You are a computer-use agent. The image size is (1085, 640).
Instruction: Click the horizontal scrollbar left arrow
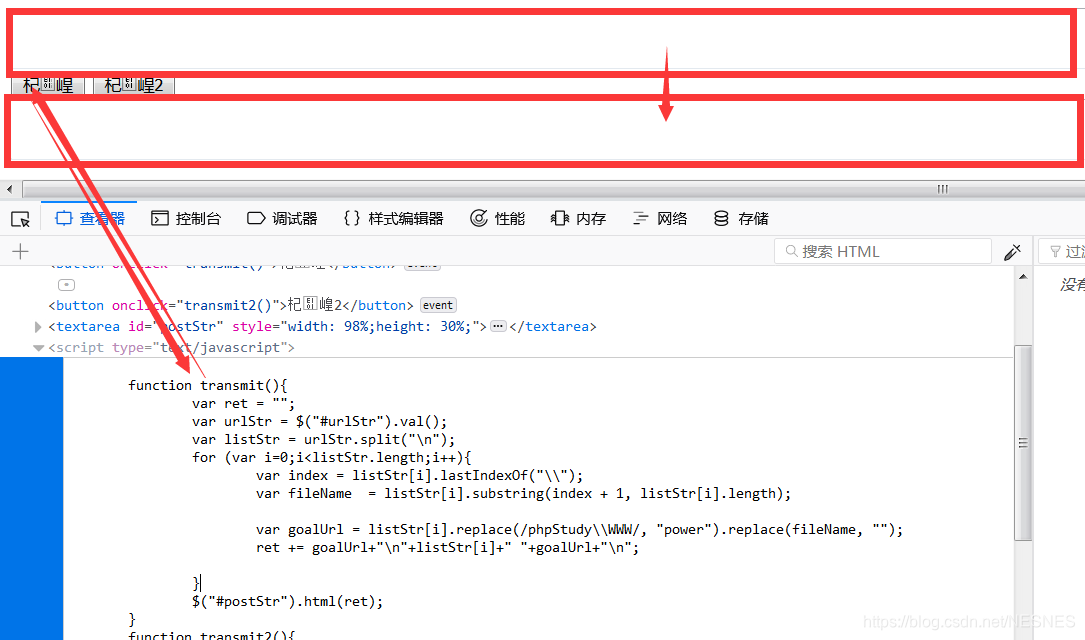[10, 189]
